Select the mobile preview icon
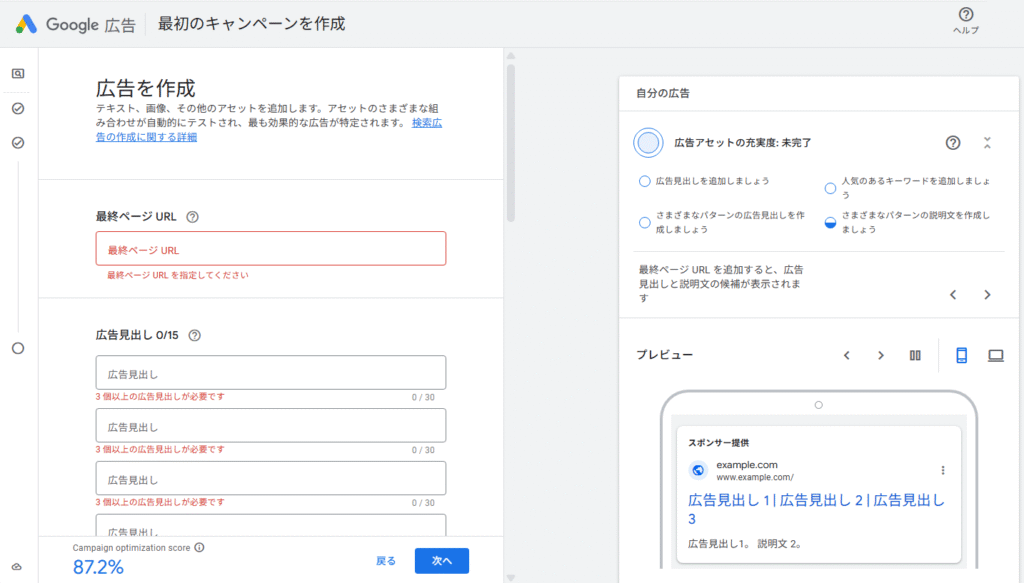This screenshot has width=1024, height=583. click(x=961, y=354)
